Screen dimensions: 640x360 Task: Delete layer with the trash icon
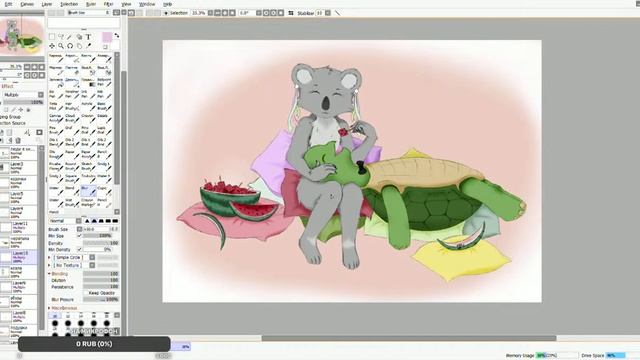[18, 141]
